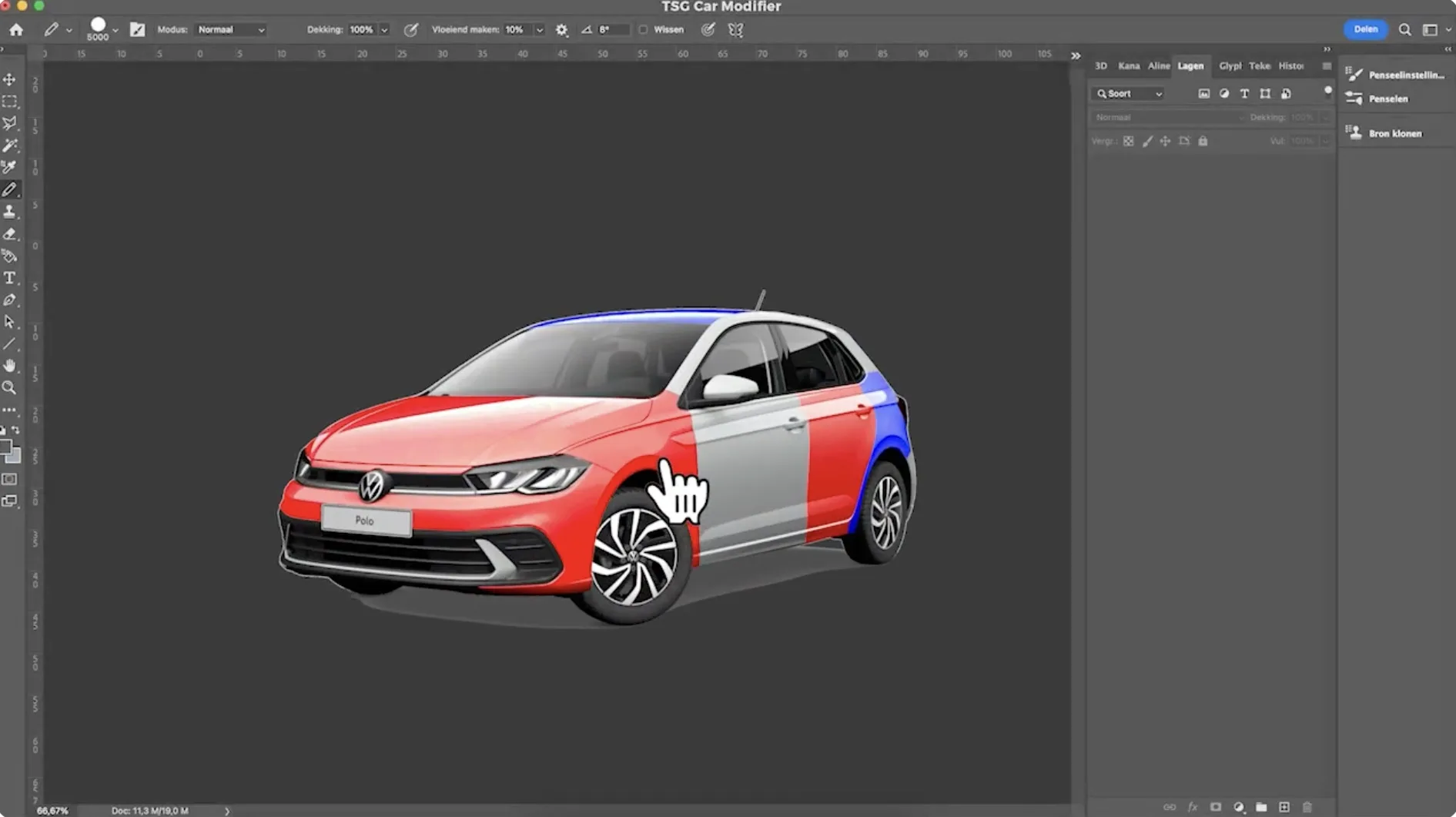
Task: Open smoothing options gear
Action: coord(562,30)
